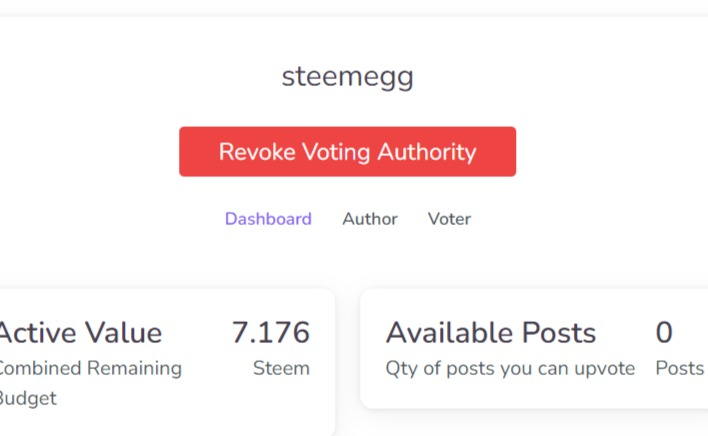
Task: Click the 0 available posts count
Action: [x=664, y=333]
